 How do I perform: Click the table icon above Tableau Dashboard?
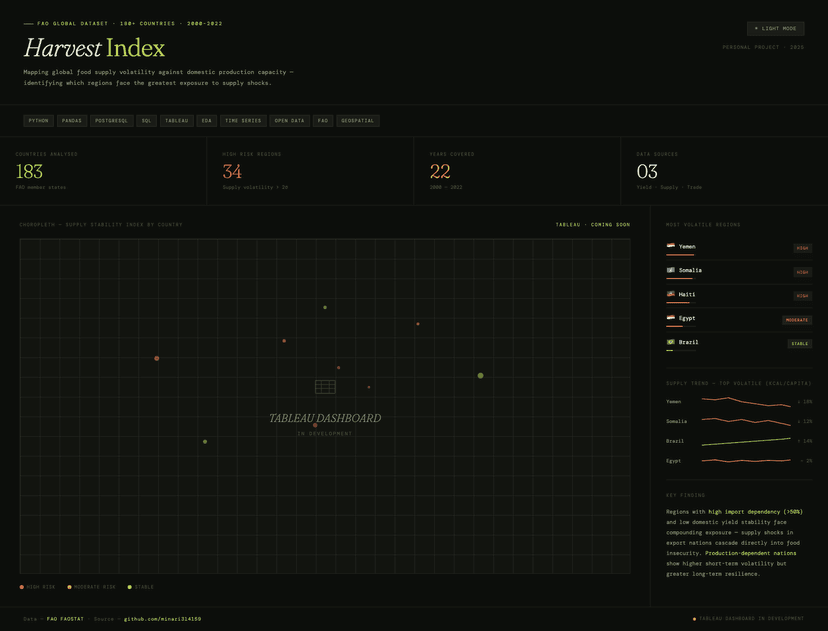click(x=325, y=387)
